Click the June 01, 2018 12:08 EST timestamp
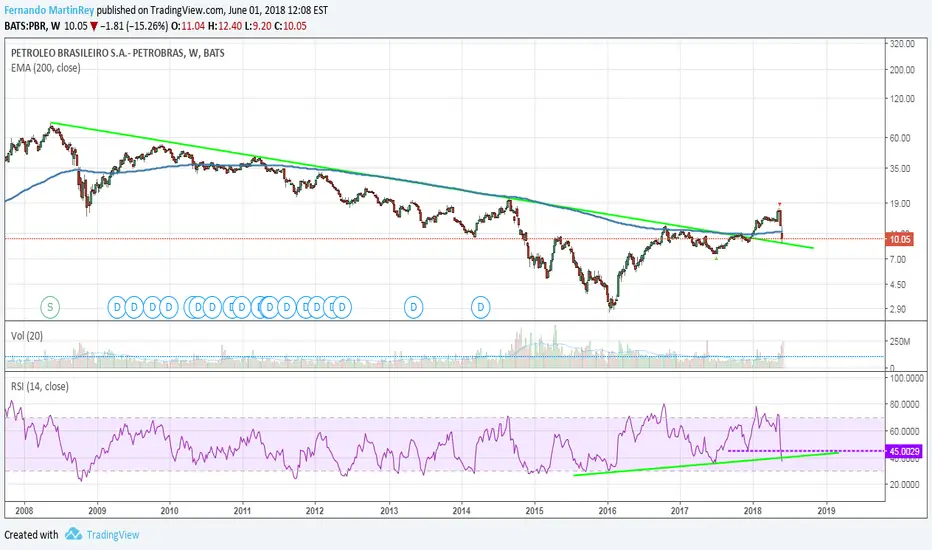Image resolution: width=932 pixels, height=550 pixels. pos(278,10)
